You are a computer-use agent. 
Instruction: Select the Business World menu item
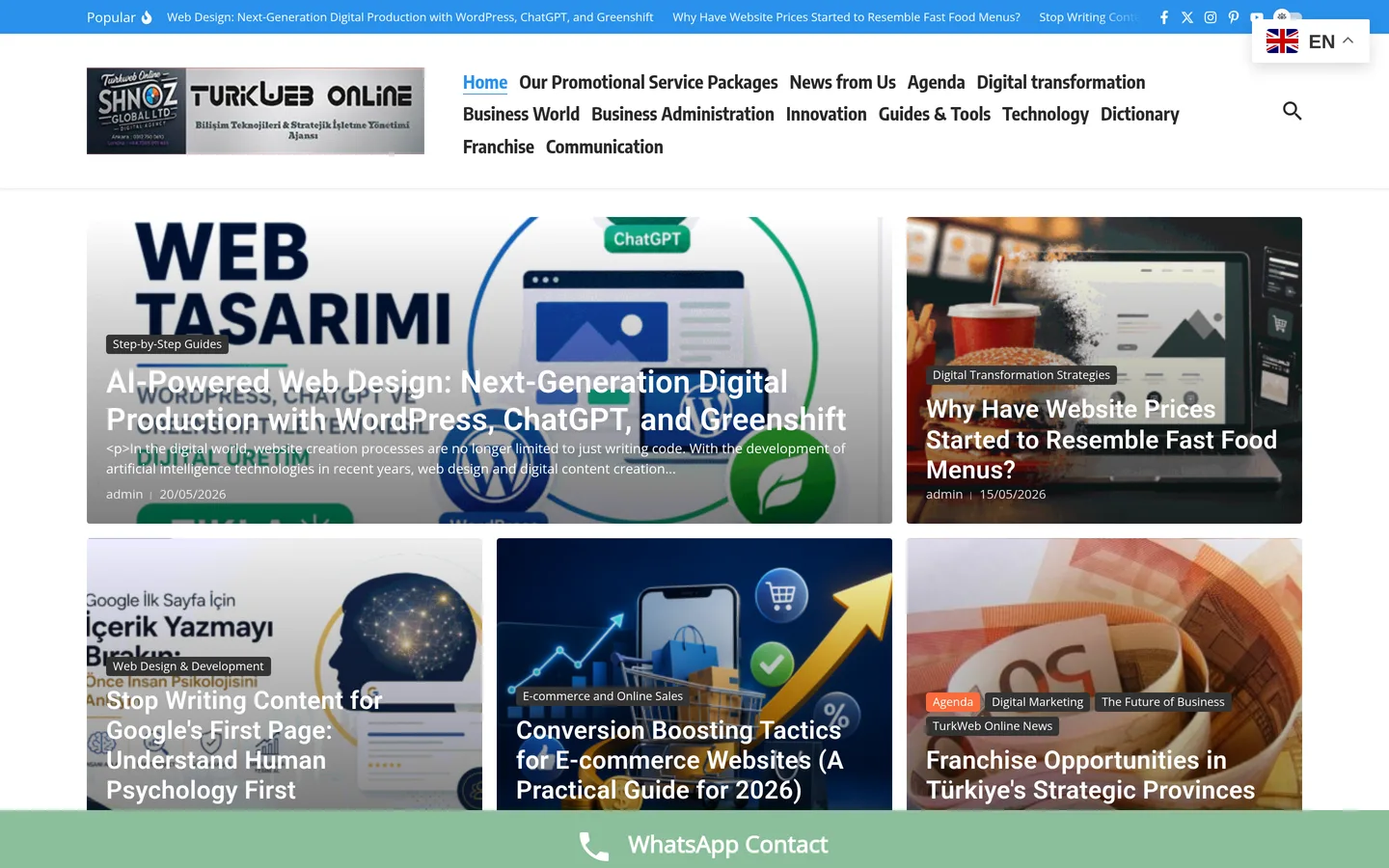521,114
